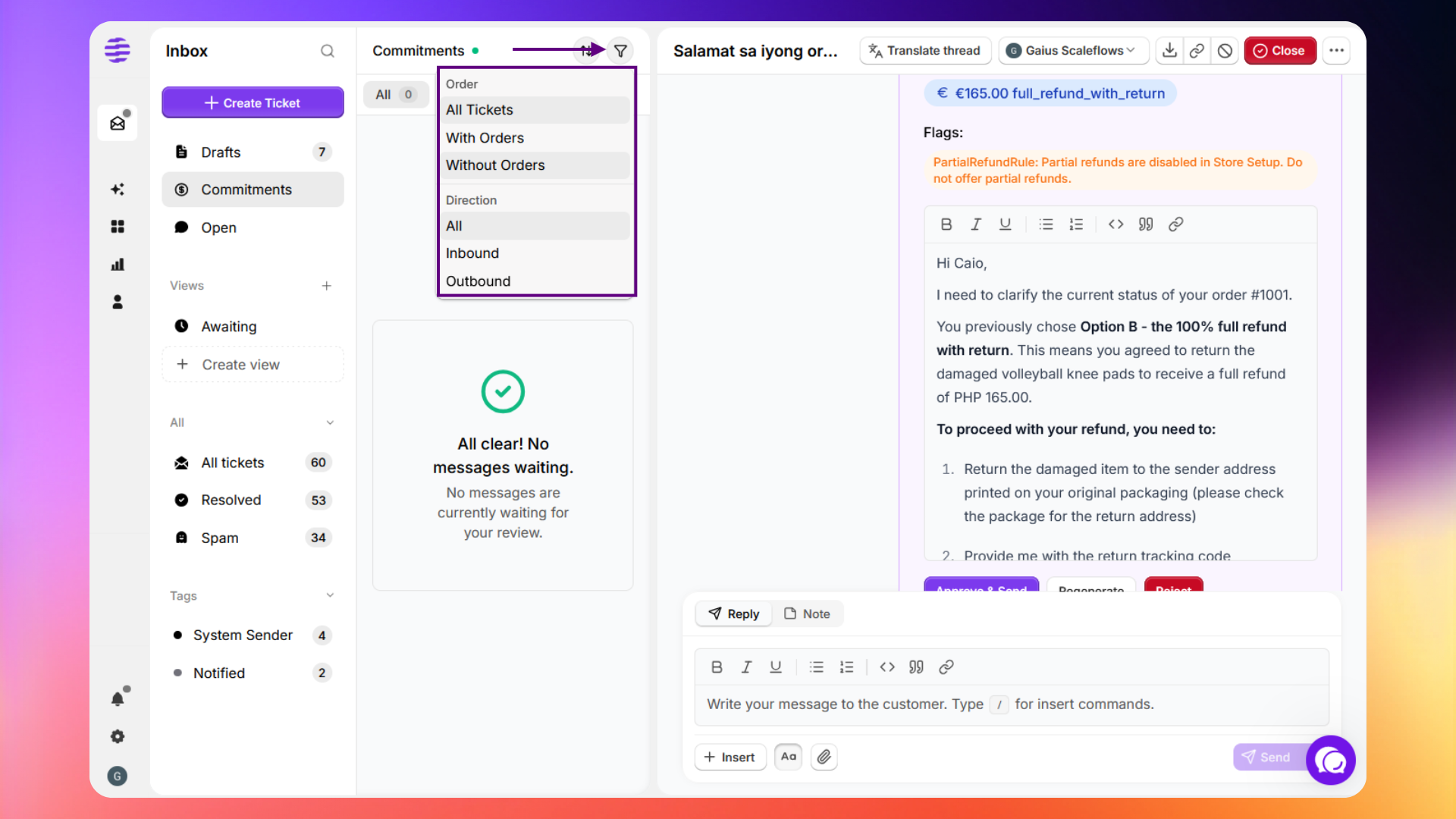
Task: Open the Open tickets folder
Action: (x=253, y=227)
